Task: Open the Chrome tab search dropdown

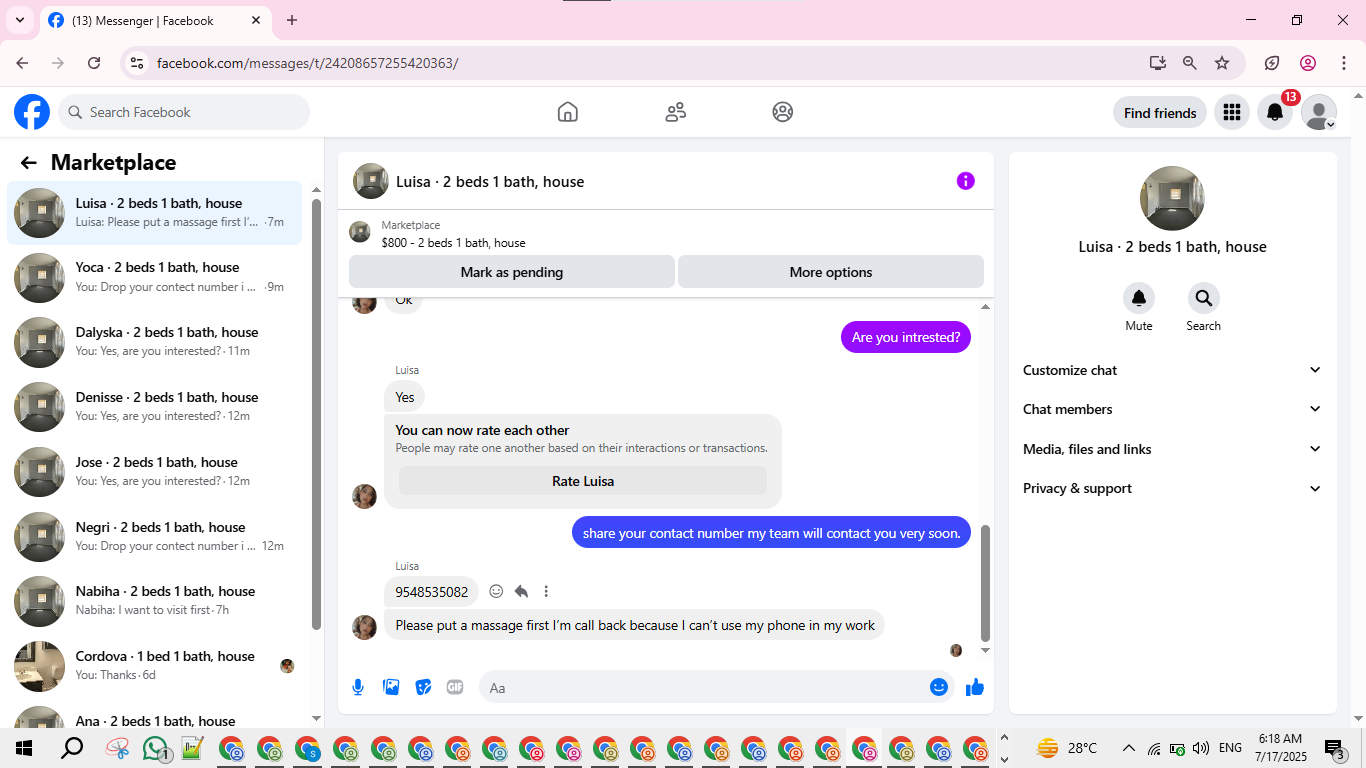Action: (x=19, y=20)
